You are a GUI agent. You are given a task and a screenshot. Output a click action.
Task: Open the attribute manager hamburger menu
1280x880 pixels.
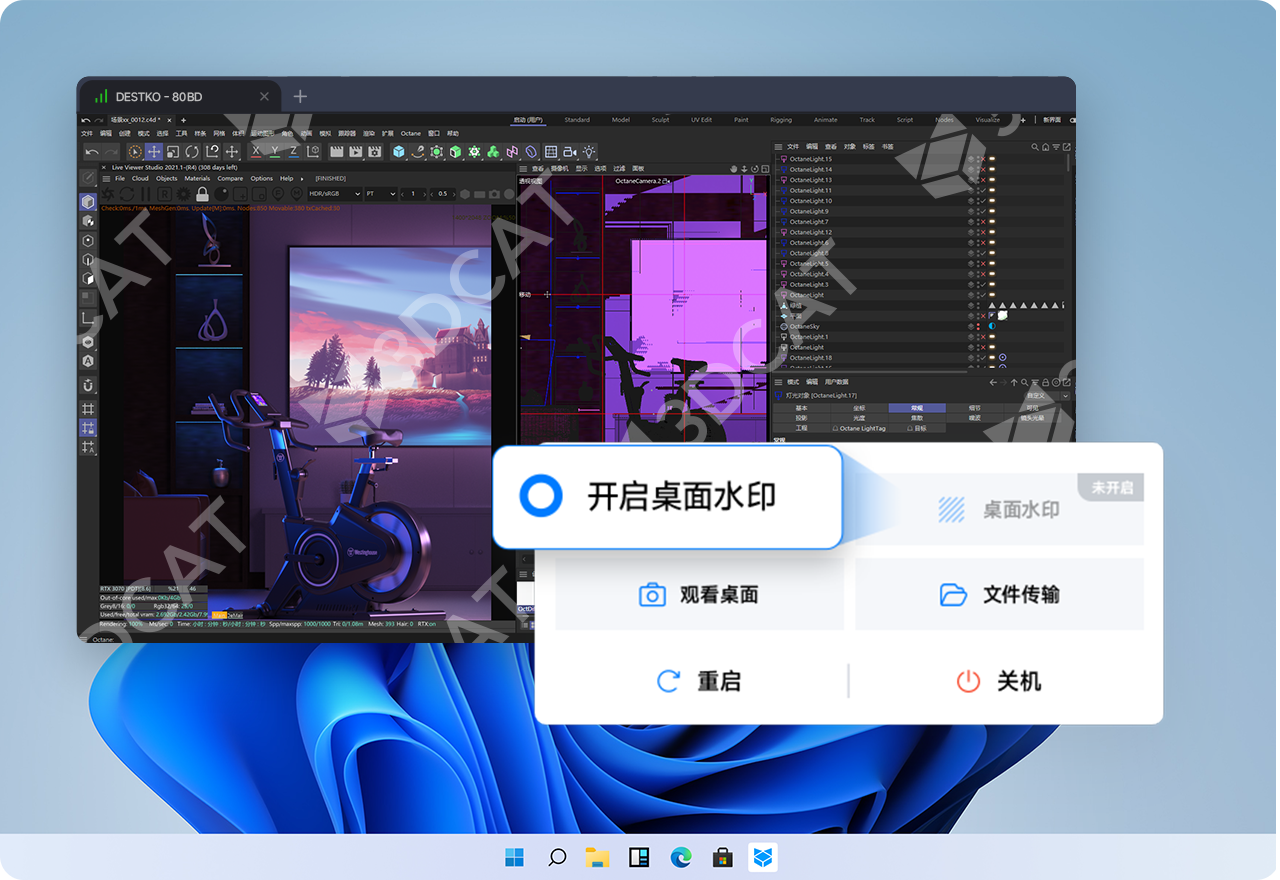[x=778, y=382]
